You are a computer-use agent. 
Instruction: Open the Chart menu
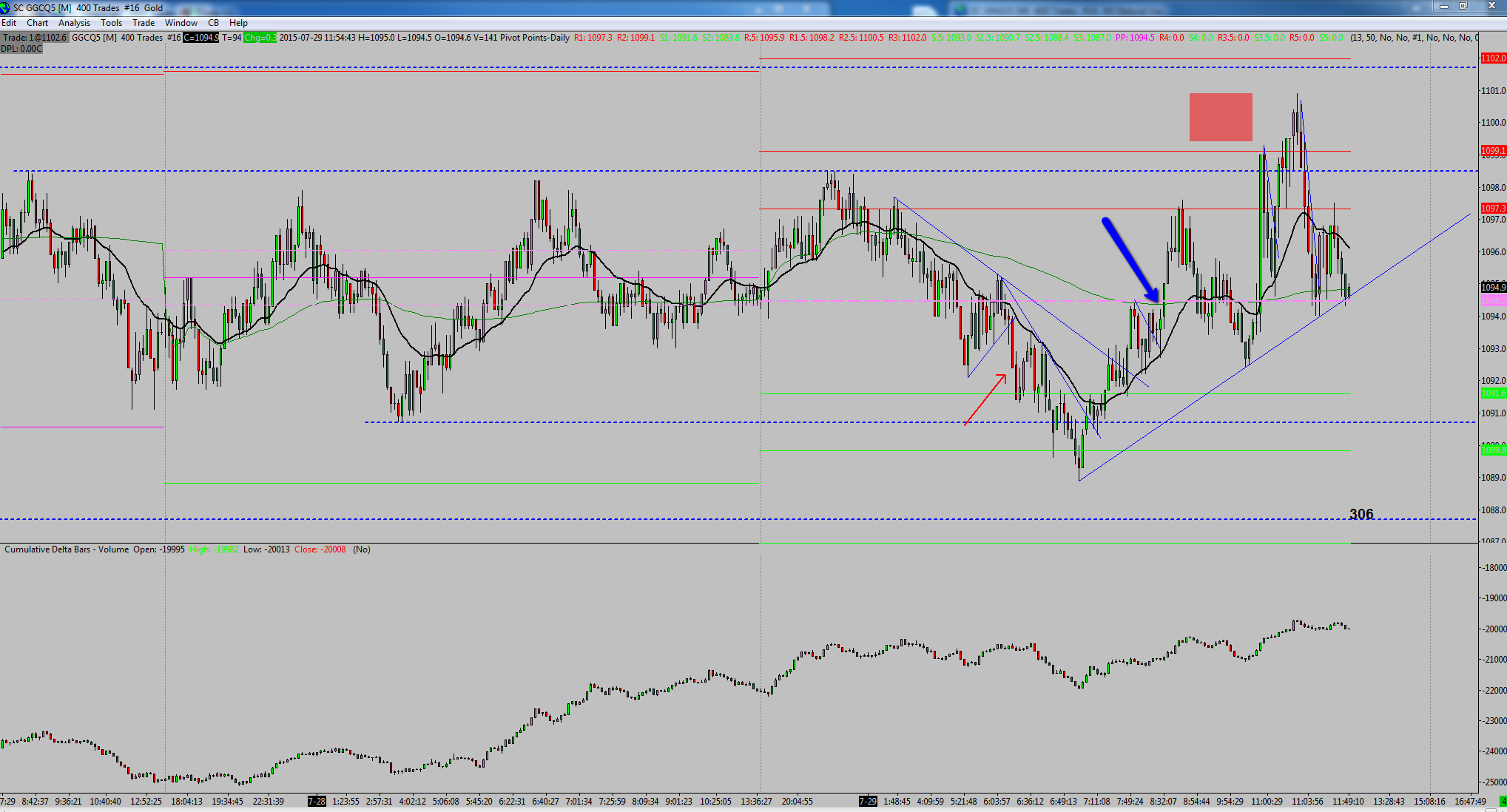pyautogui.click(x=38, y=23)
